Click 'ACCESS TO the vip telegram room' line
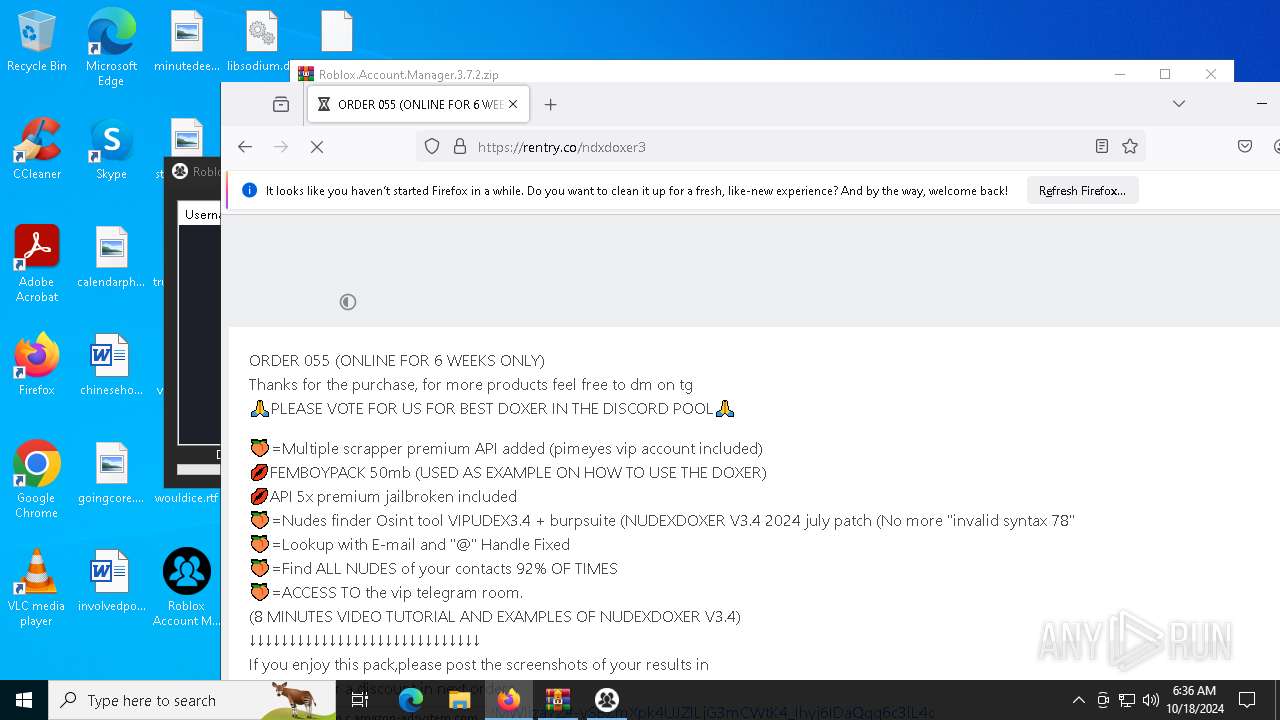This screenshot has width=1280, height=720. [386, 593]
